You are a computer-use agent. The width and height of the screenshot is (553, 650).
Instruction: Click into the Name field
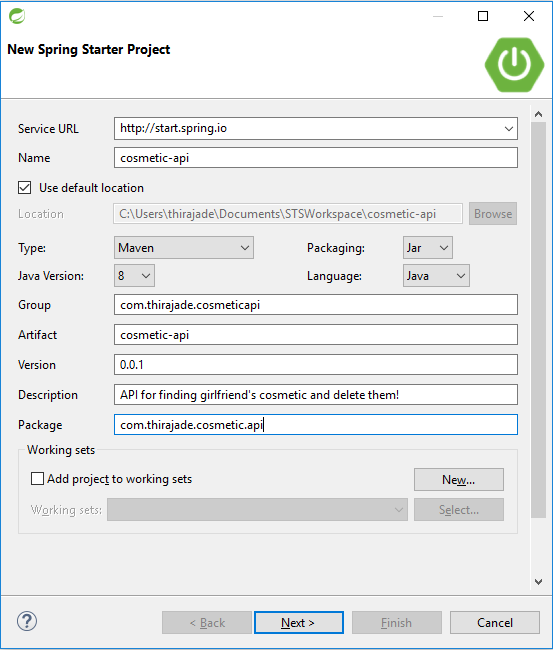coord(316,158)
